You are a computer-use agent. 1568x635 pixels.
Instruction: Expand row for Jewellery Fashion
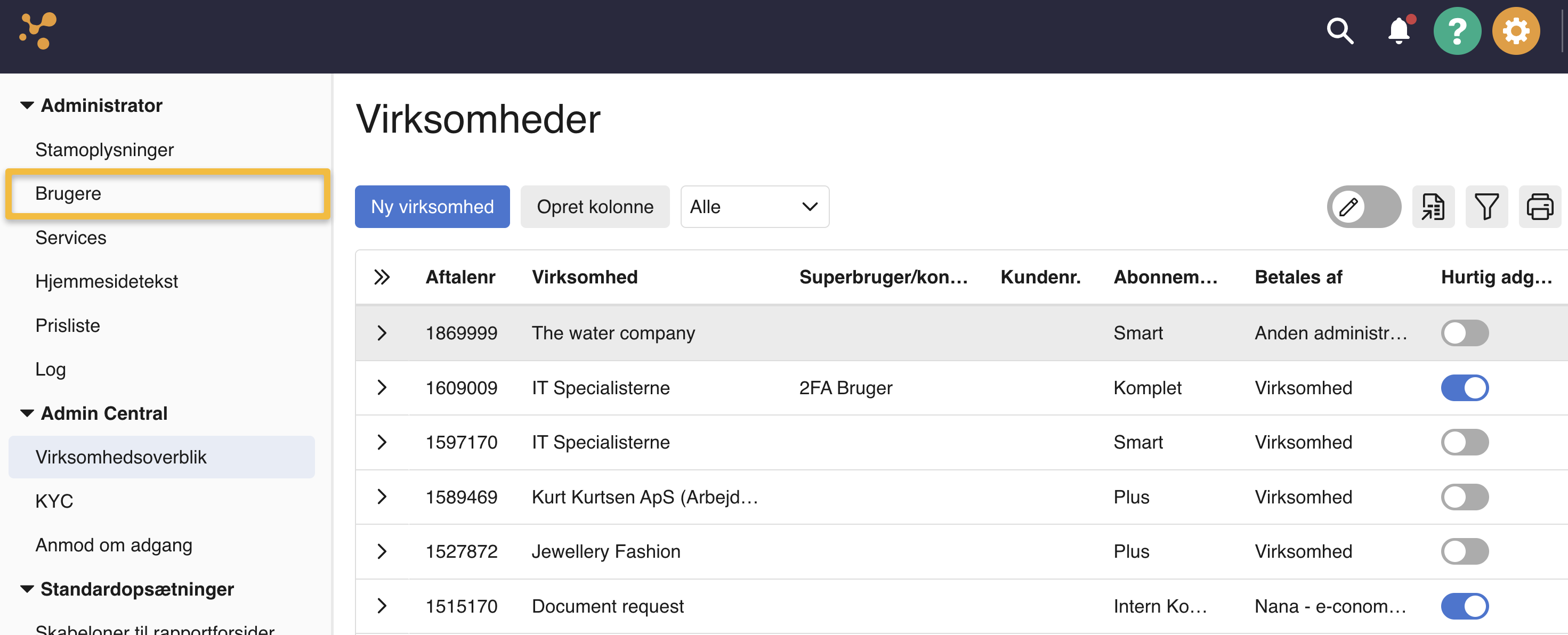click(382, 551)
